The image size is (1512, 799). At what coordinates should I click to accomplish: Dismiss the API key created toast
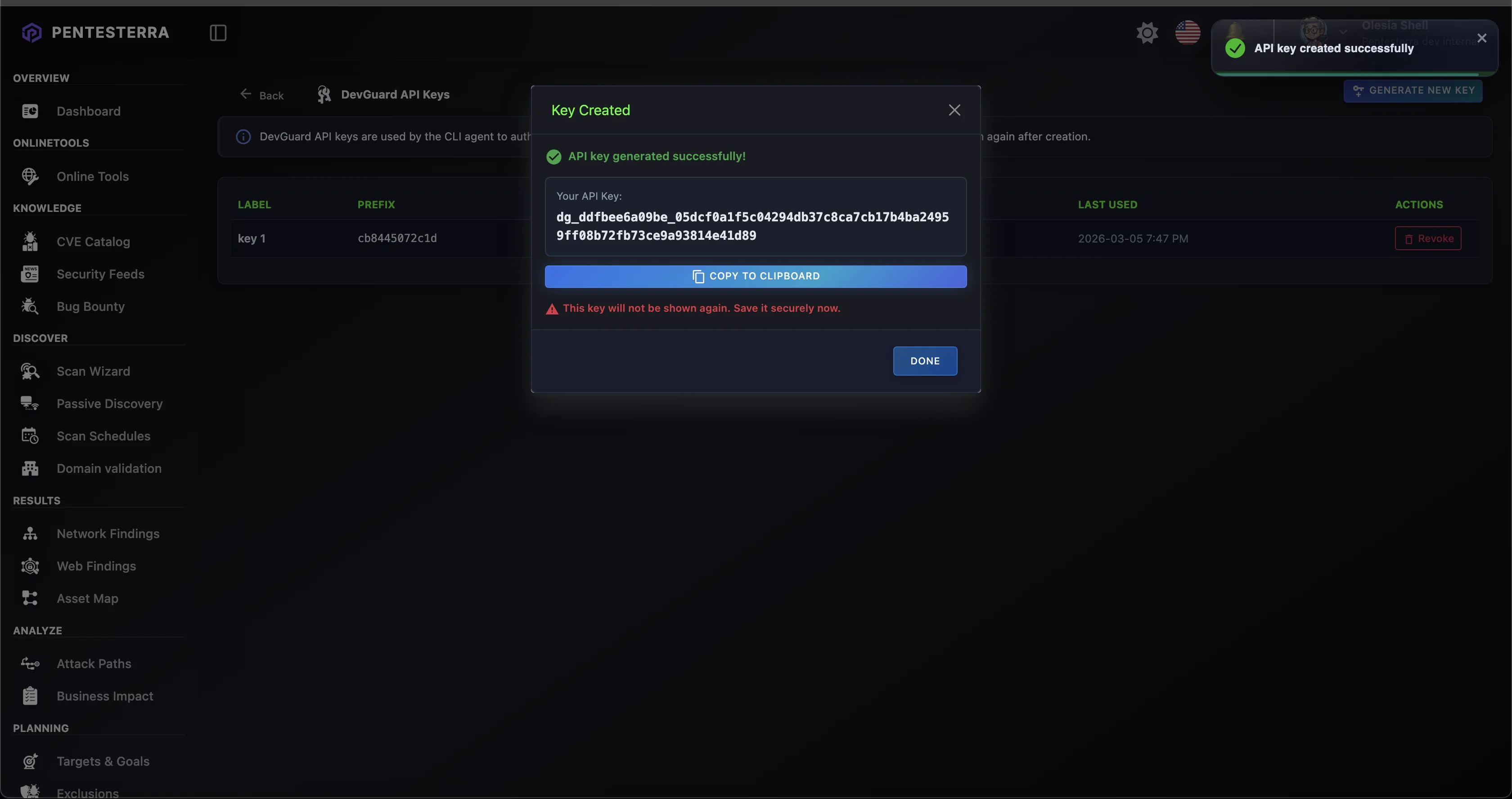pos(1481,38)
